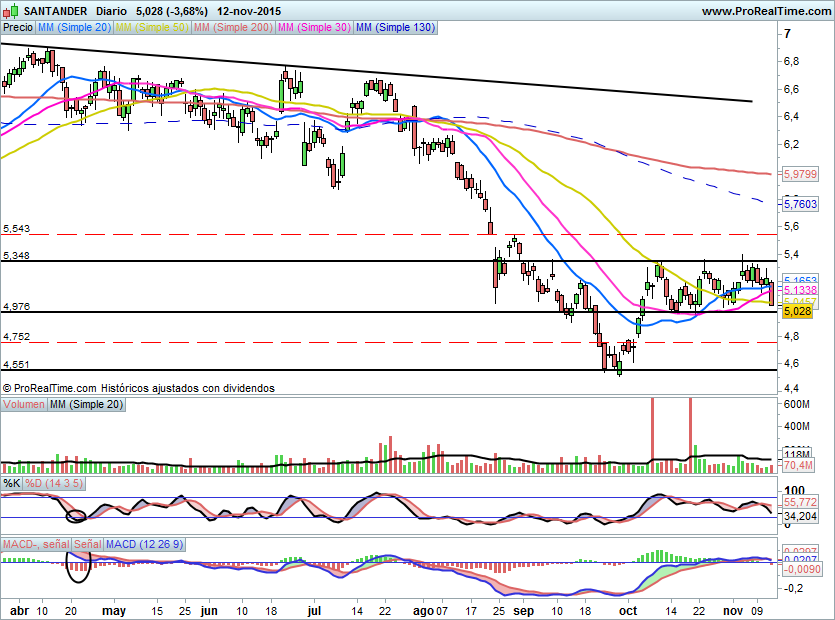
Task: Click the yellow 5,028 current price tag
Action: click(796, 312)
